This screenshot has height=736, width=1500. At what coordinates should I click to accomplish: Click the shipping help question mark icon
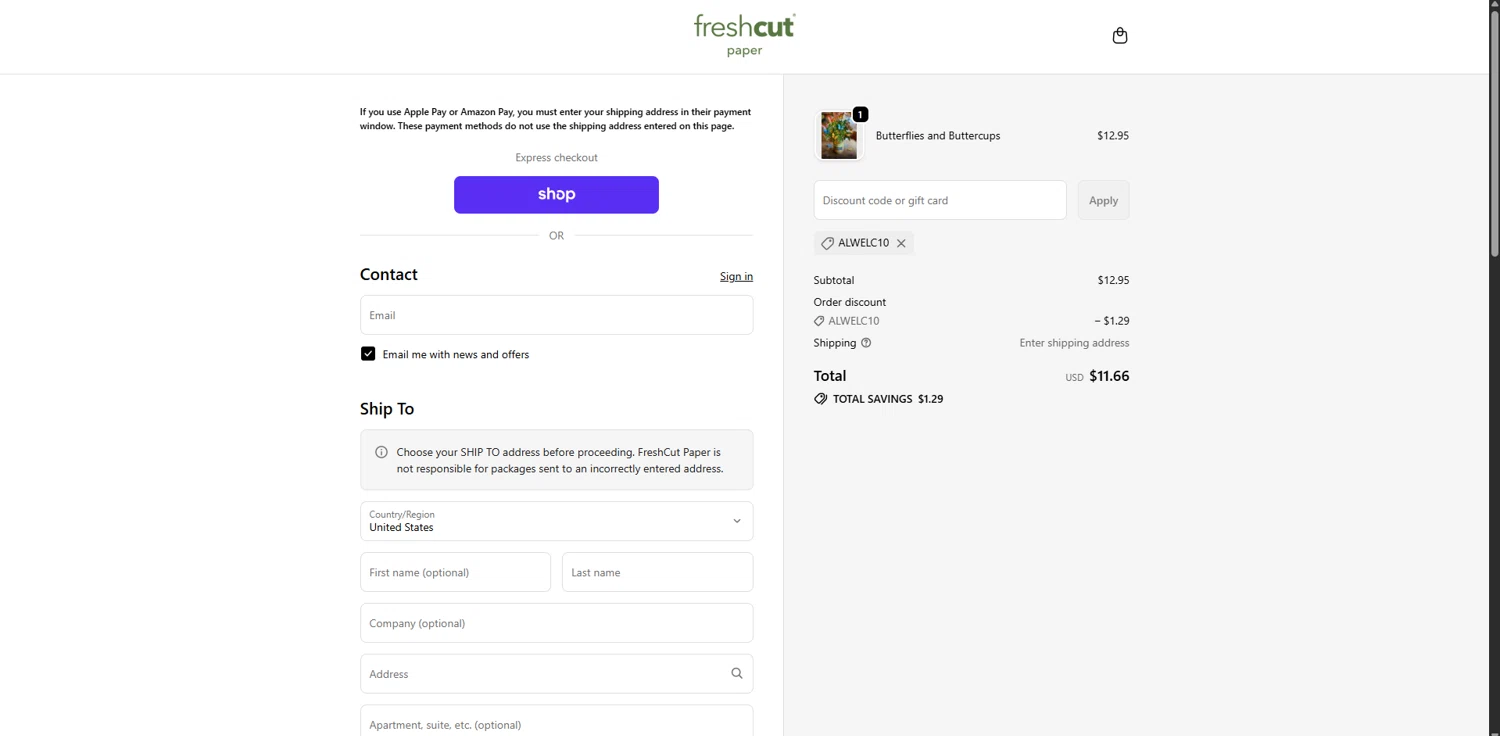pos(866,343)
